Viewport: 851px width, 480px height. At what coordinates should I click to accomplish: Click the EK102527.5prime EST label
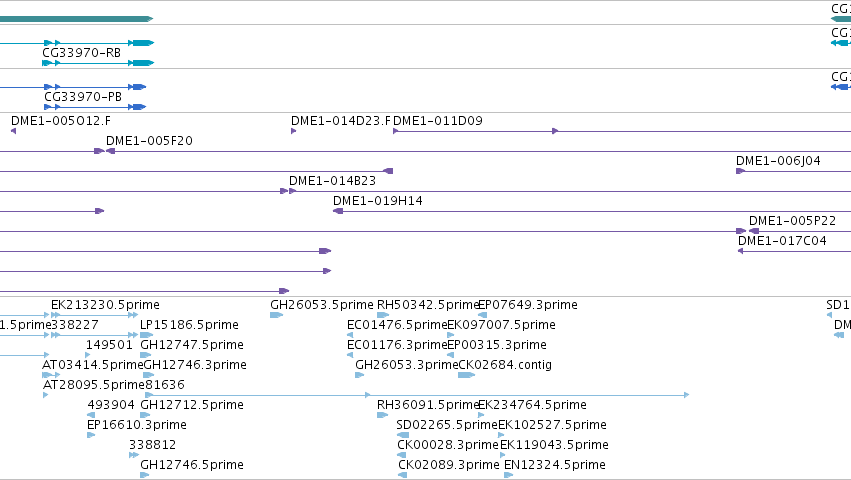tap(552, 425)
